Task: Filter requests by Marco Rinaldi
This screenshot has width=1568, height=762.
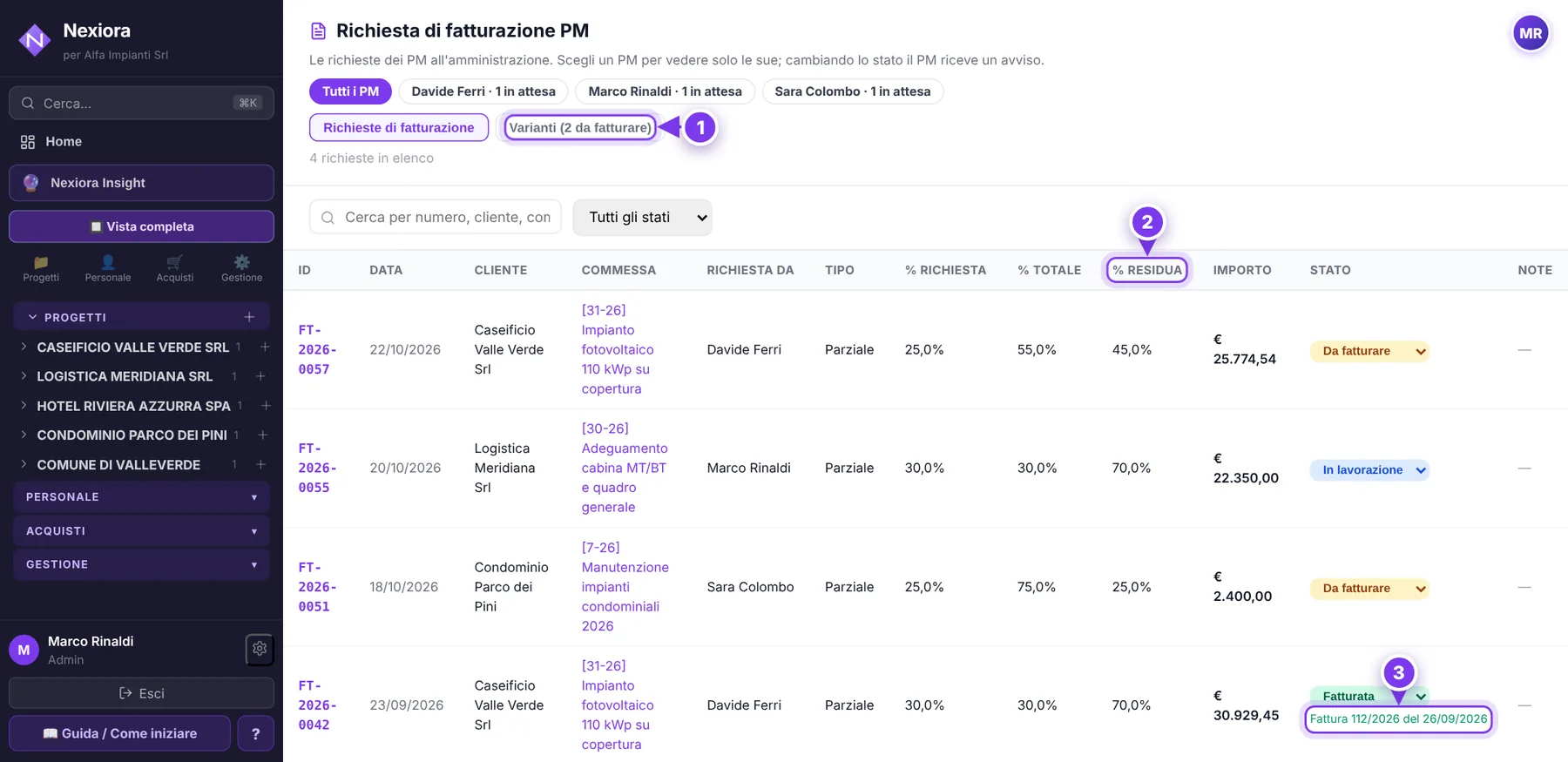Action: (665, 91)
